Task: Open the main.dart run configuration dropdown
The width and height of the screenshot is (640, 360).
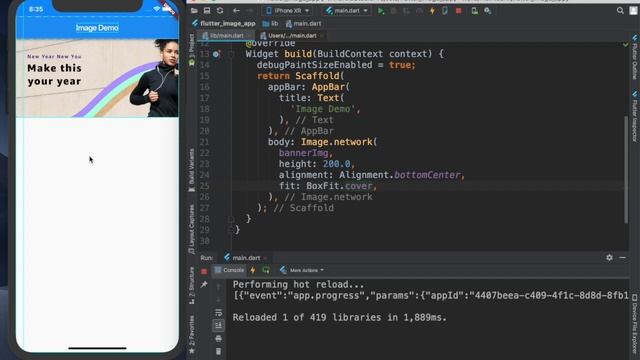Action: 347,11
